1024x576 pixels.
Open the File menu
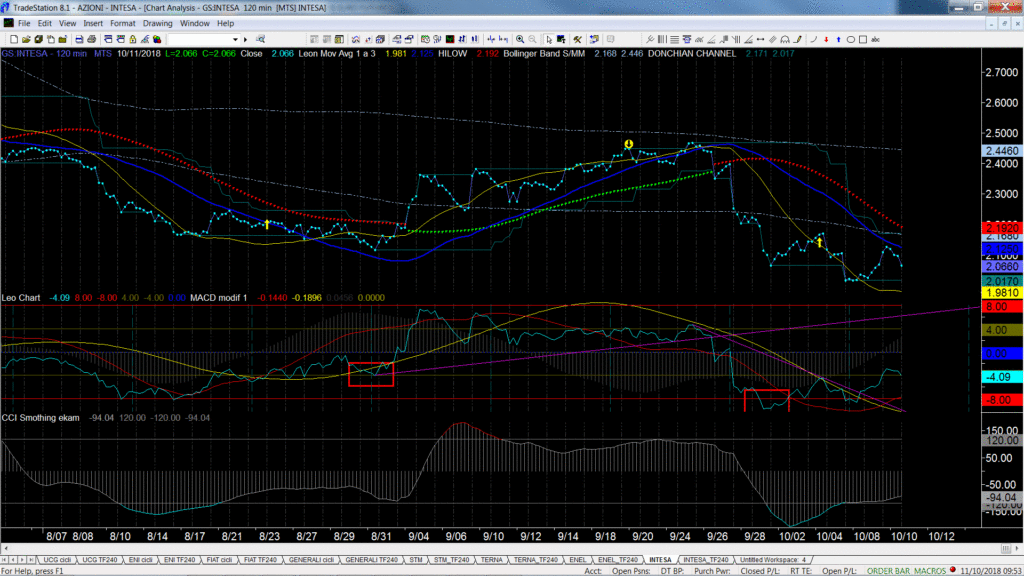pos(24,24)
